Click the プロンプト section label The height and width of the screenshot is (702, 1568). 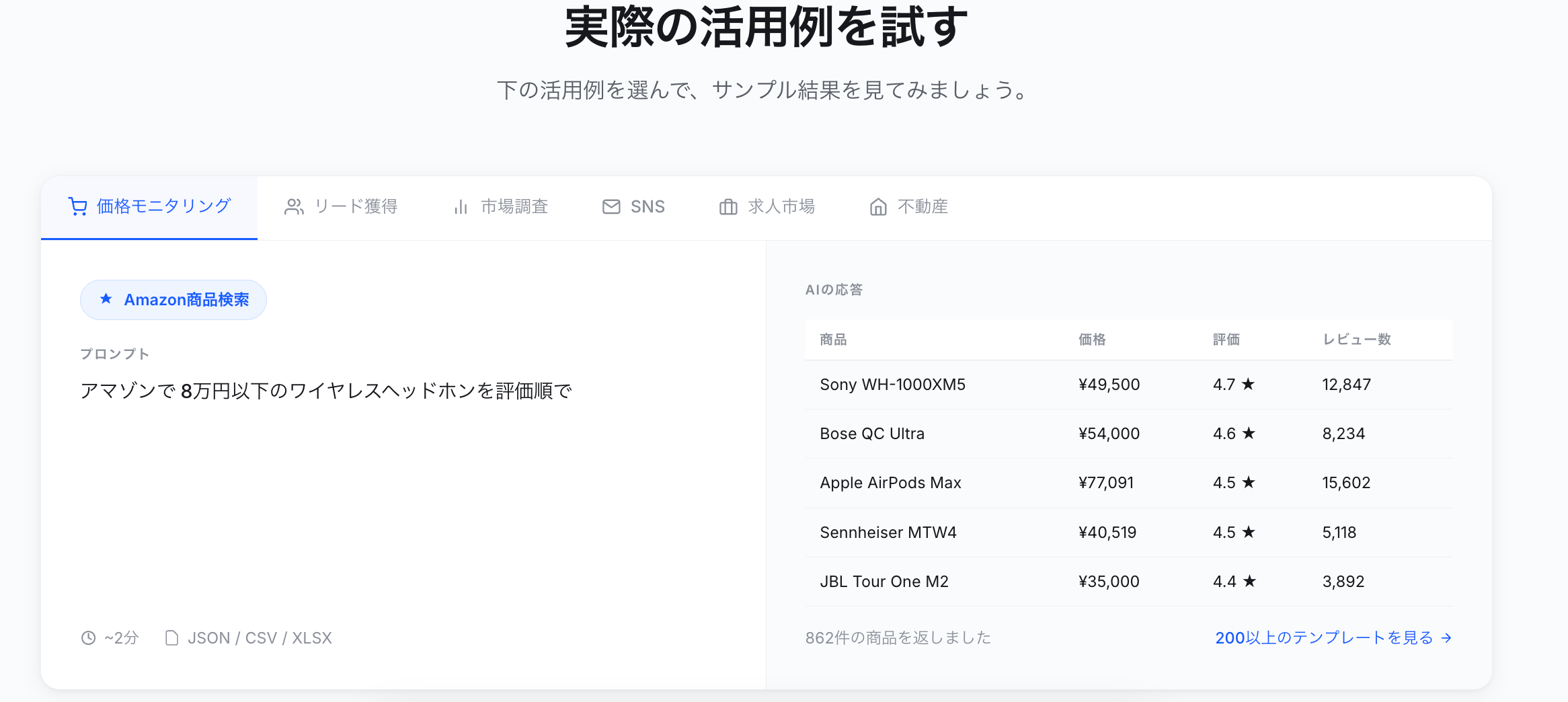click(x=114, y=354)
